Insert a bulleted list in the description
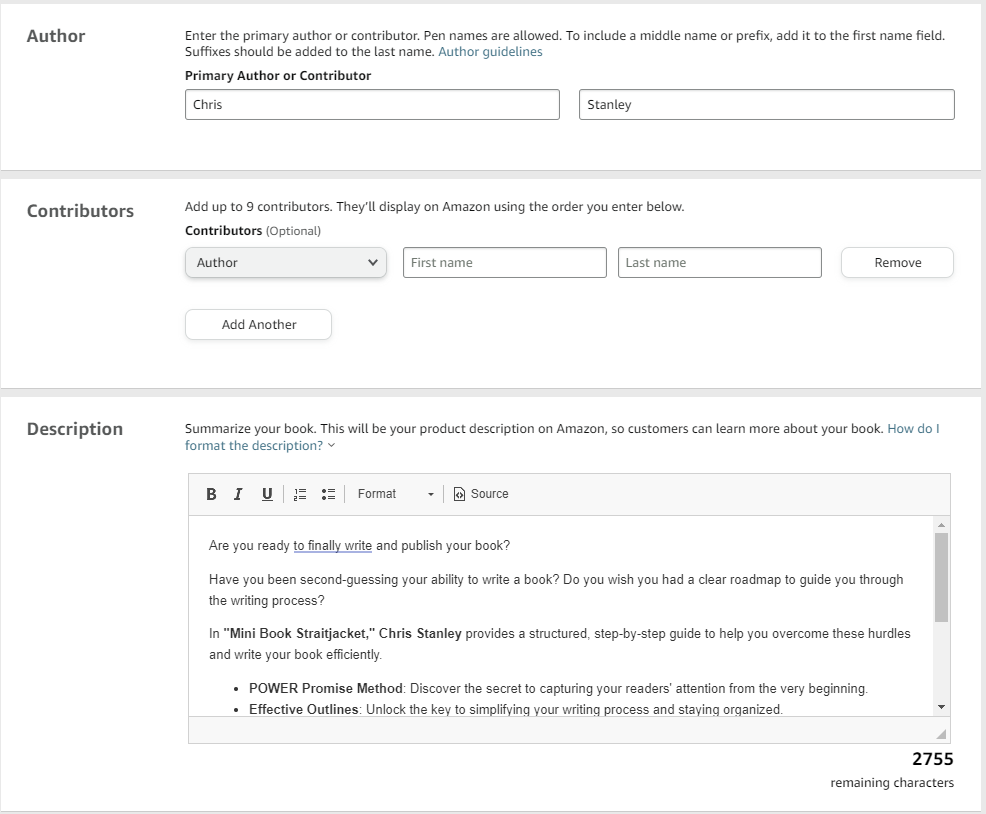The image size is (986, 814). point(328,494)
